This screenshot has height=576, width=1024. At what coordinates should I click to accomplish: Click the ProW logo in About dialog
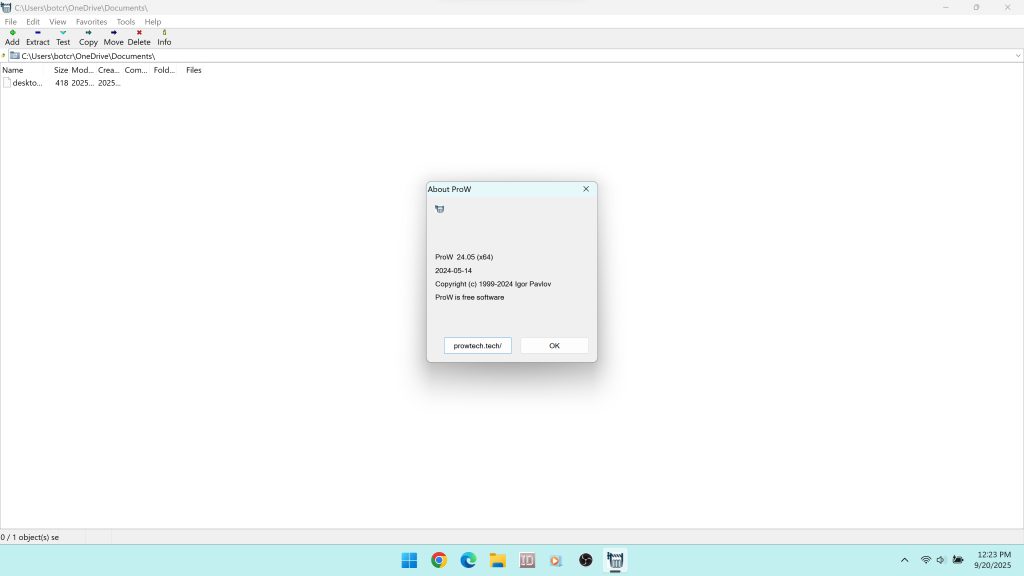coord(440,209)
